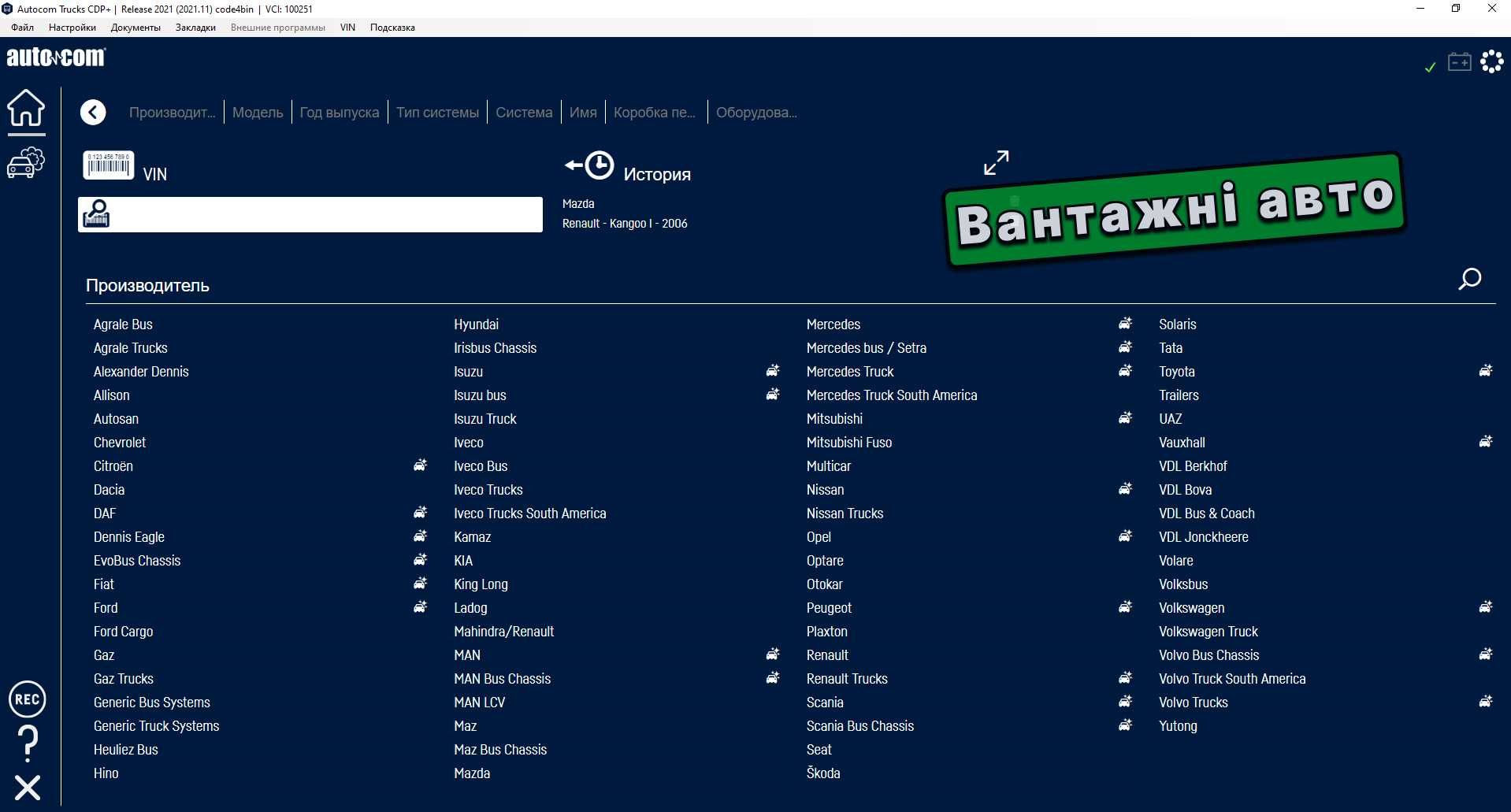Select the Оборудова... breadcrumb step
Image resolution: width=1511 pixels, height=812 pixels.
pos(756,113)
